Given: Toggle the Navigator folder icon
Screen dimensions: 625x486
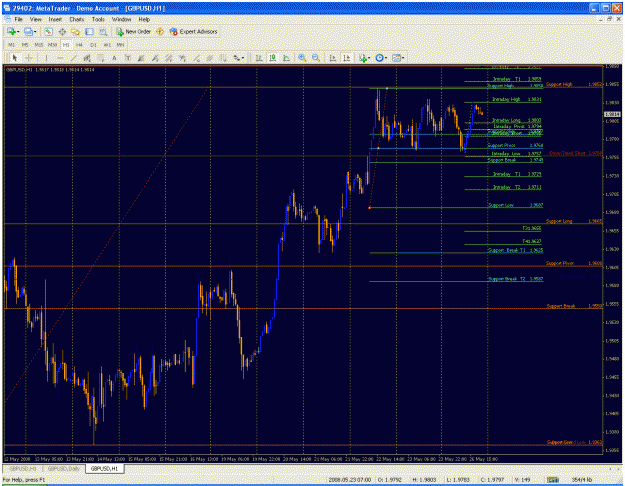Looking at the screenshot, I should point(75,31).
